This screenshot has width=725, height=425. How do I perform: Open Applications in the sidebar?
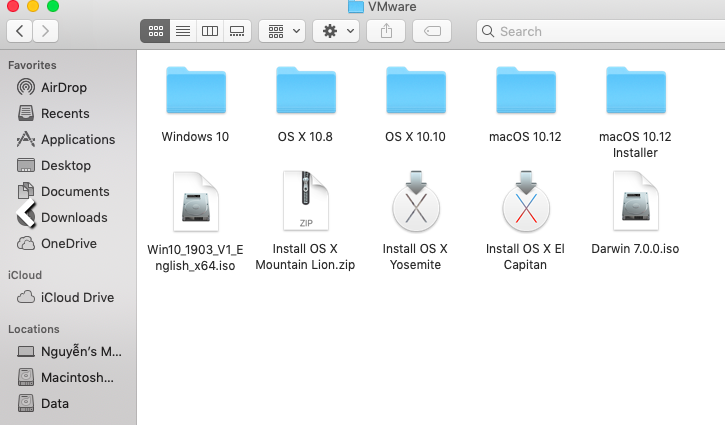point(68,139)
